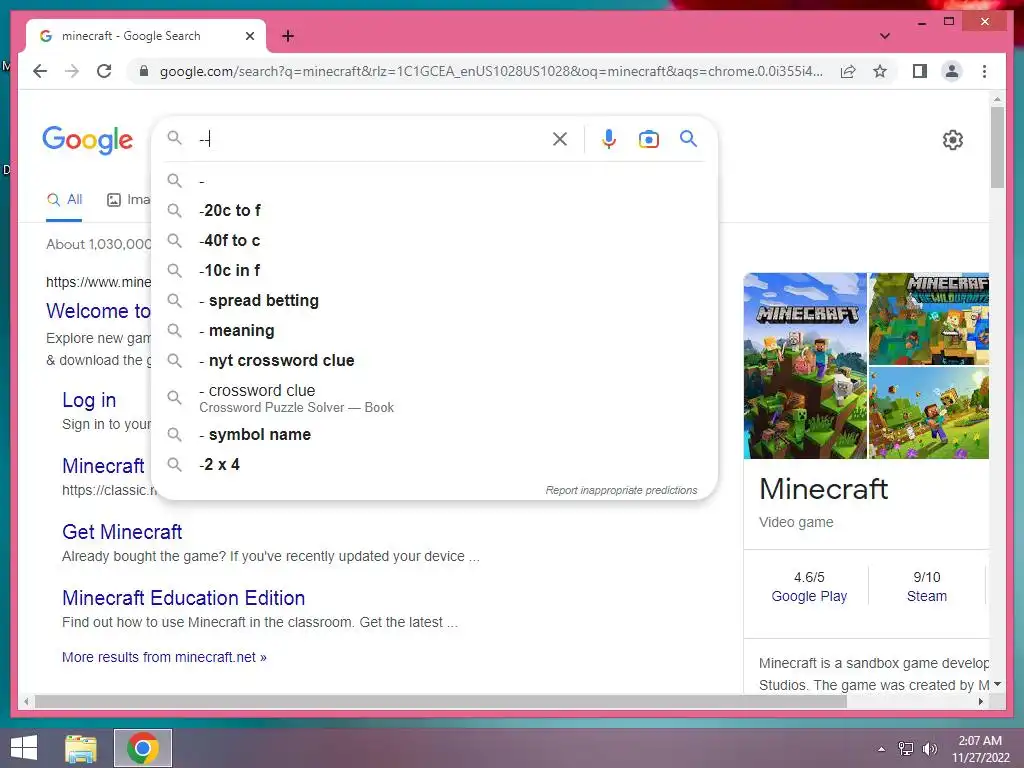Image resolution: width=1024 pixels, height=768 pixels.
Task: Open the taskbar clock and date
Action: tap(980, 749)
